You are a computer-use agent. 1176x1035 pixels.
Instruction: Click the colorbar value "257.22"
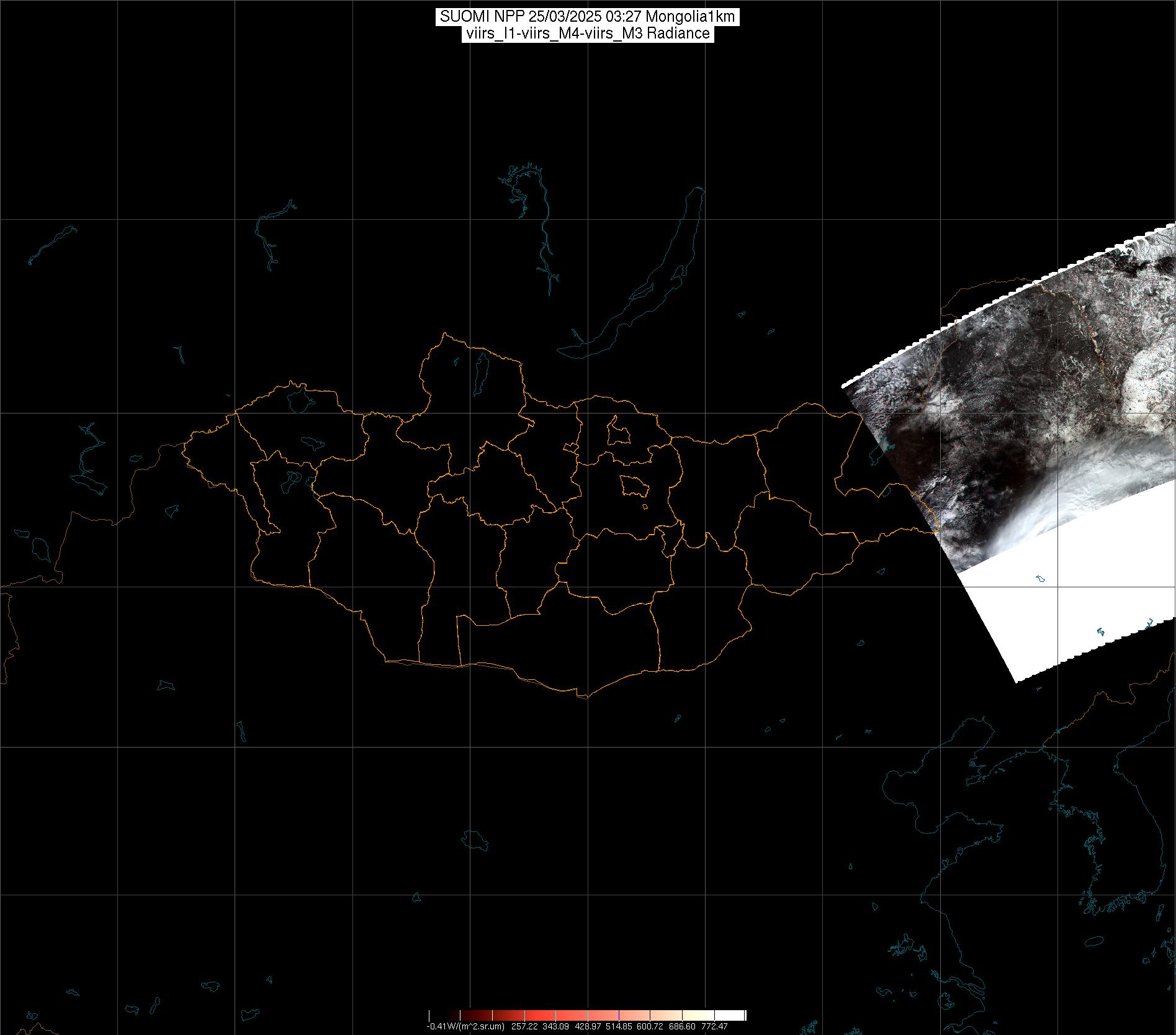click(x=524, y=1026)
